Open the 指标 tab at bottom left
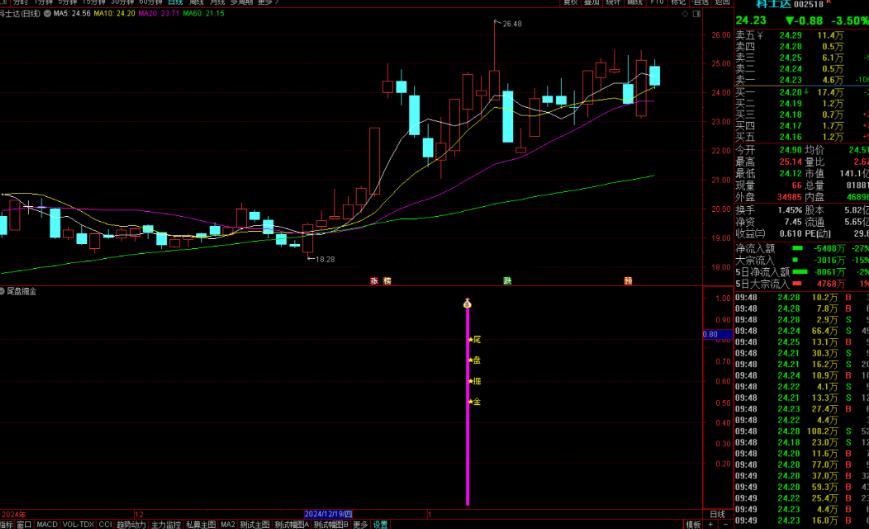The width and height of the screenshot is (869, 529). point(6,524)
